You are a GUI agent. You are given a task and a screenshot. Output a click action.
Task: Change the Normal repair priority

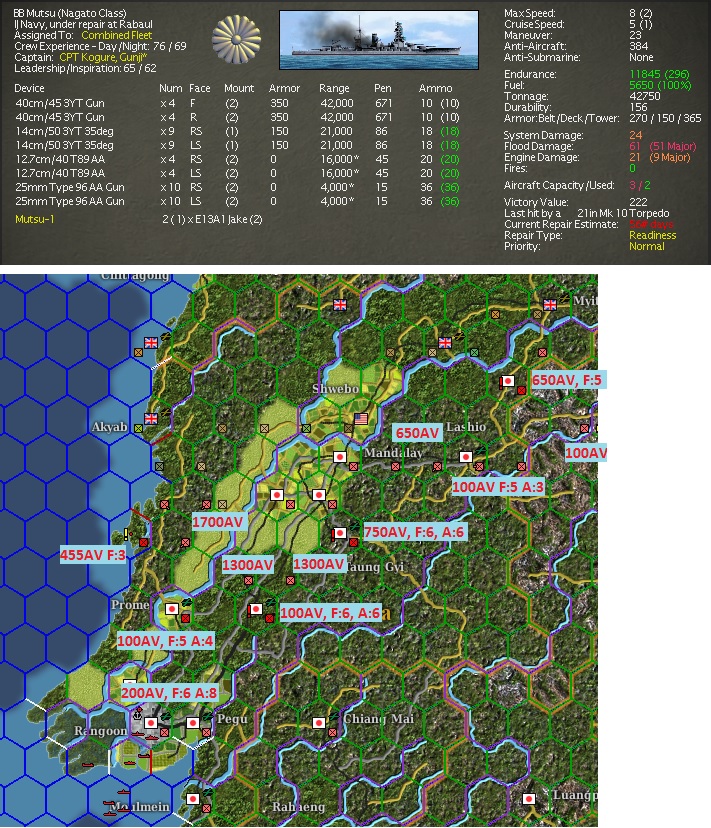pos(647,247)
